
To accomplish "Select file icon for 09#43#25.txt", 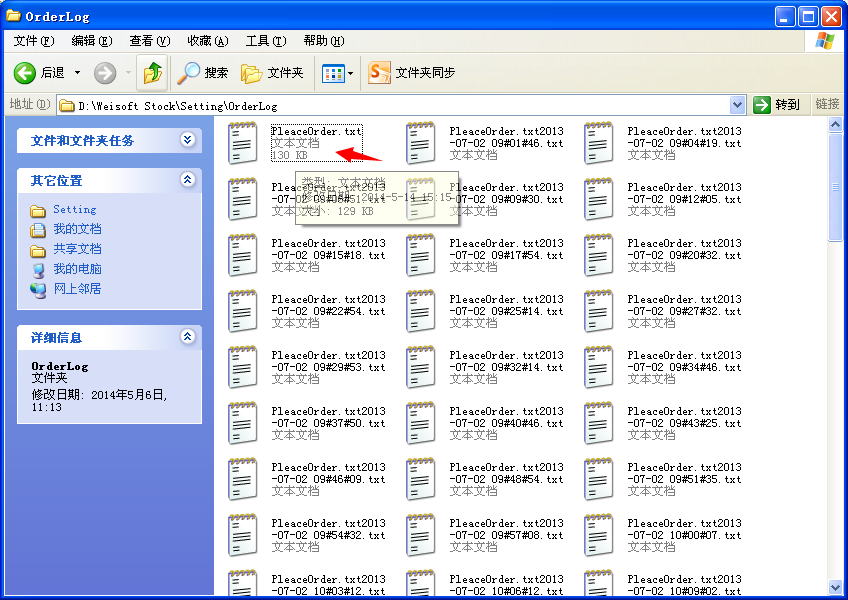I will (598, 423).
